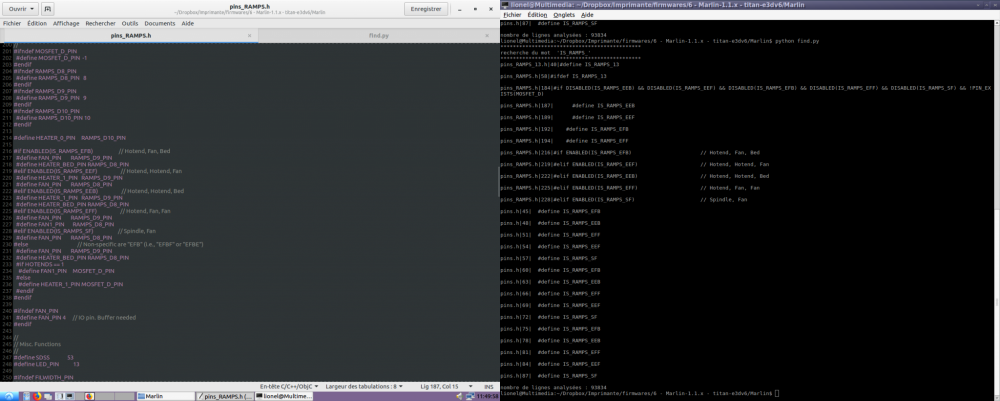Image resolution: width=1000 pixels, height=401 pixels.
Task: Open the En-tête C/C++/ObjC language dropdown
Action: tap(288, 386)
